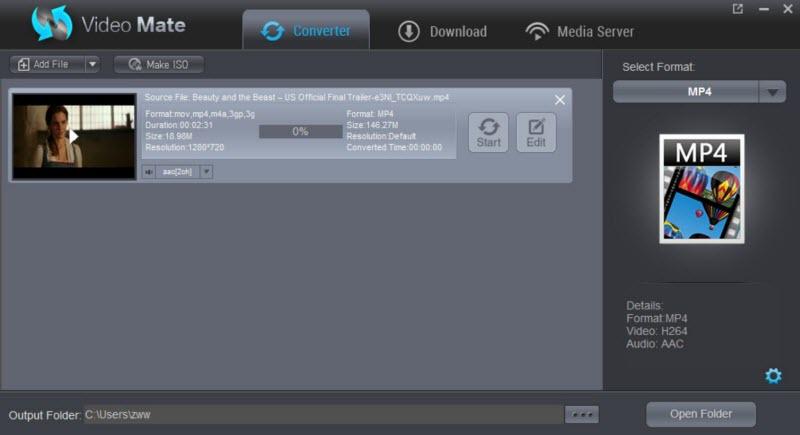800x435 pixels.
Task: Play the Beauty and the Beast video thumbnail
Action: point(74,136)
